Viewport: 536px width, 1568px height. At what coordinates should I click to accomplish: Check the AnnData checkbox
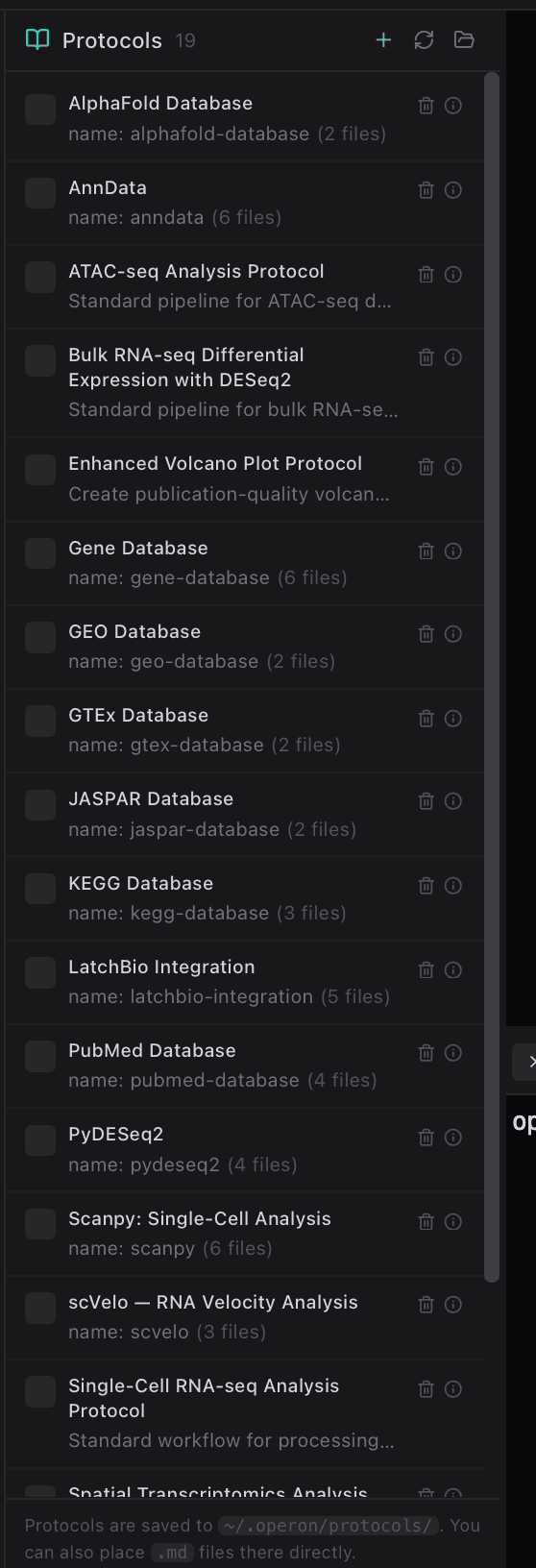[40, 193]
